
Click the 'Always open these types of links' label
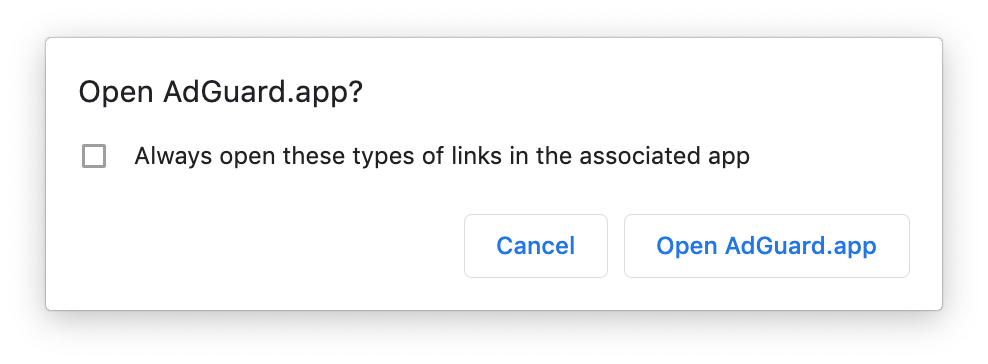[x=442, y=156]
